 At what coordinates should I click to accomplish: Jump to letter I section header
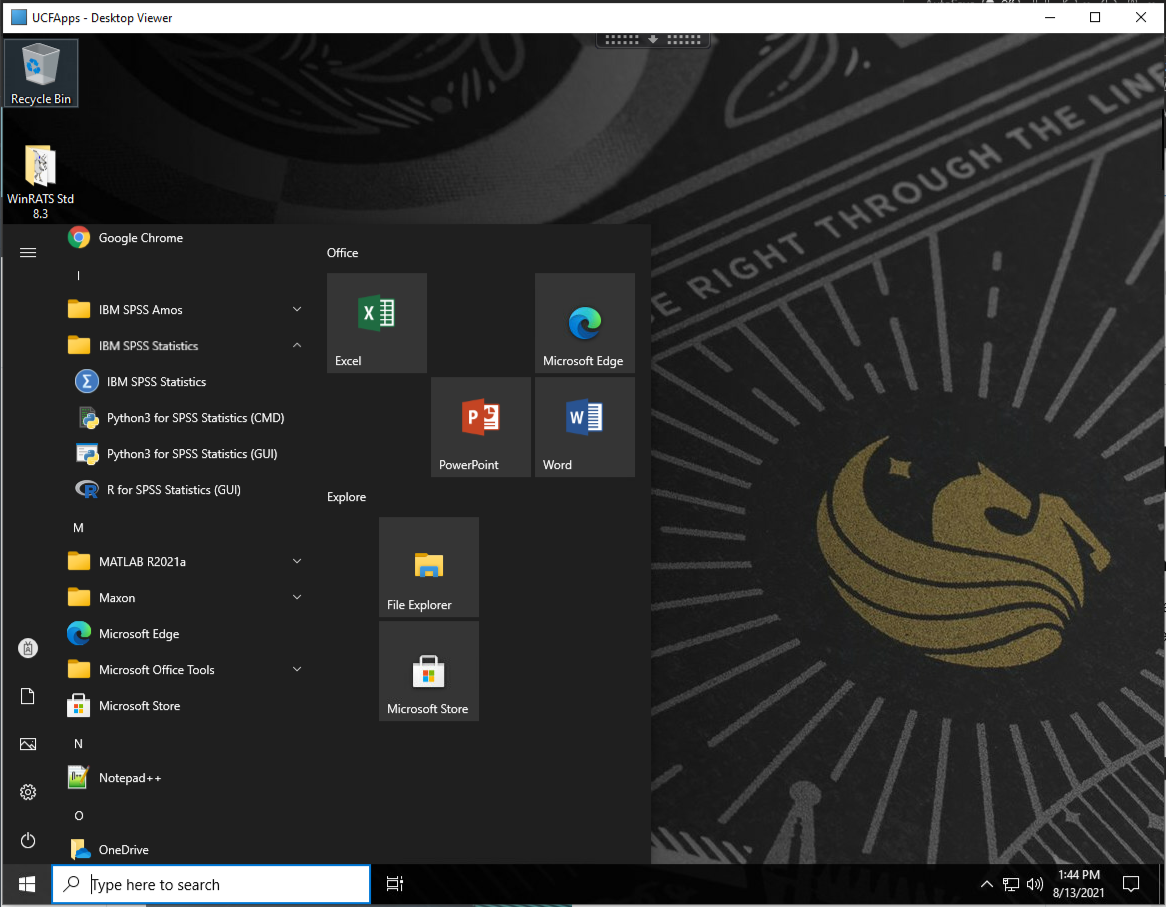78,276
